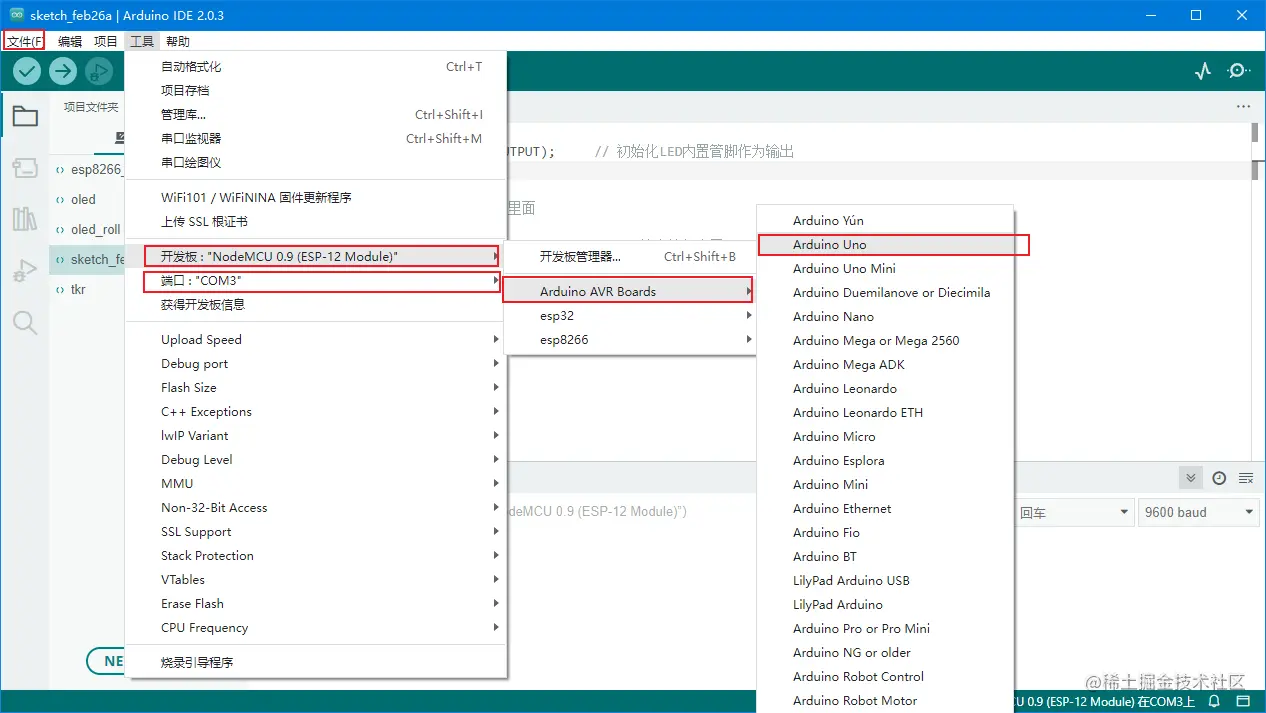Select Arduino Mega or Mega 2560 board
The height and width of the screenshot is (713, 1266).
[885, 341]
